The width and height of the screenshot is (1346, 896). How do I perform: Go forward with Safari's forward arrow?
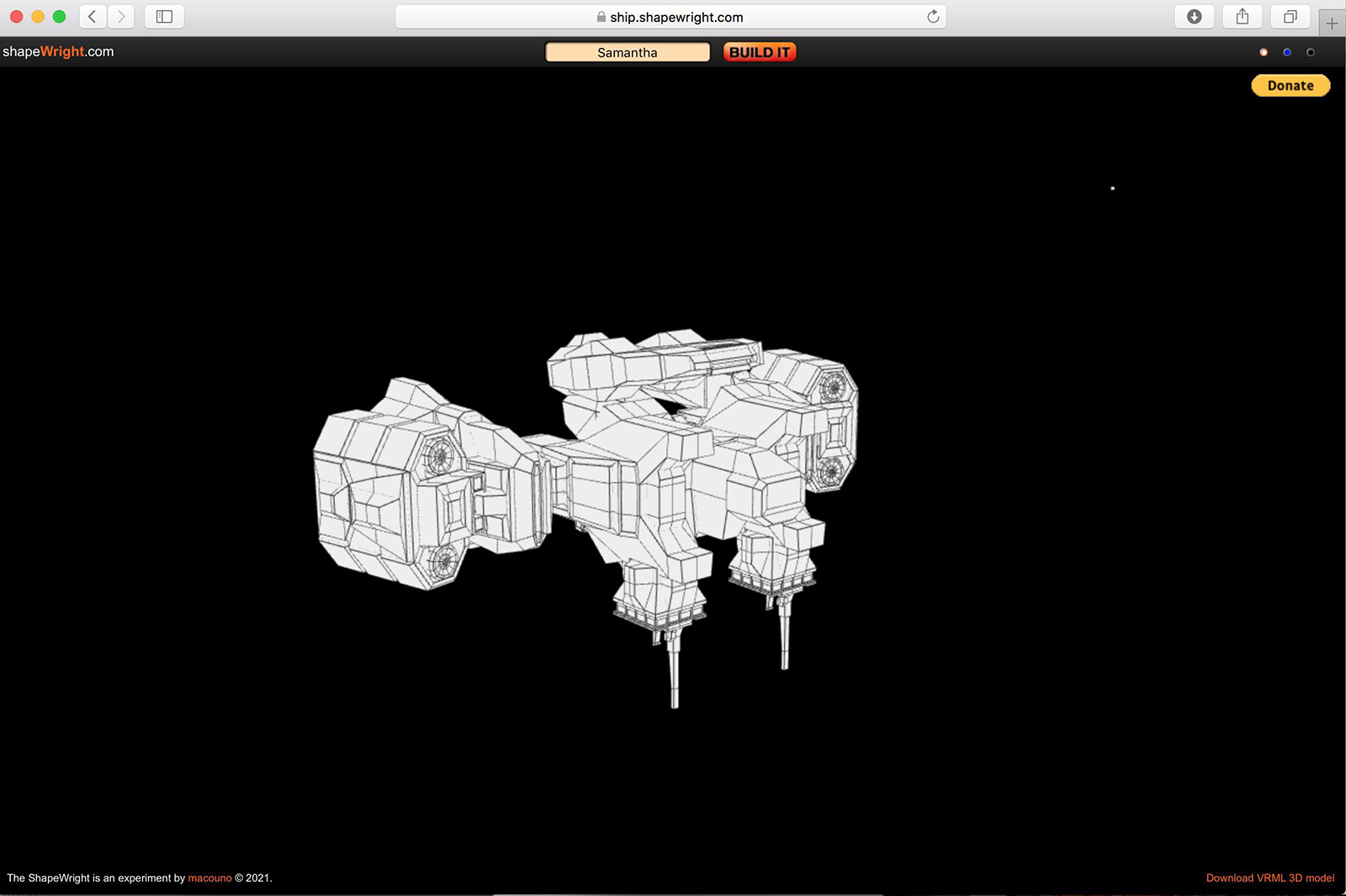(121, 17)
